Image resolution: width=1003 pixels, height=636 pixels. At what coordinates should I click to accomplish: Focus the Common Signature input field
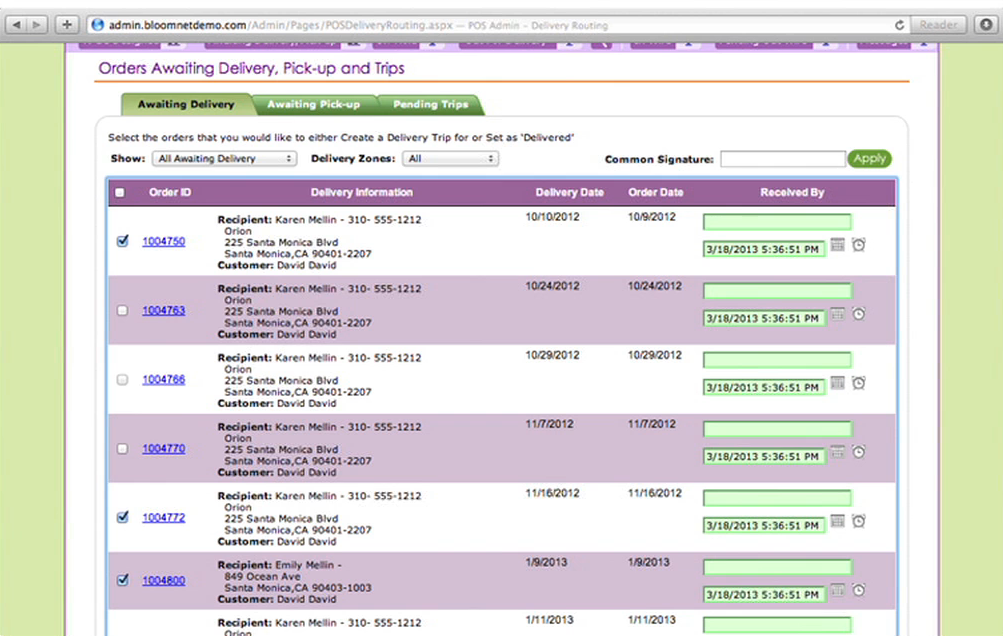point(782,159)
